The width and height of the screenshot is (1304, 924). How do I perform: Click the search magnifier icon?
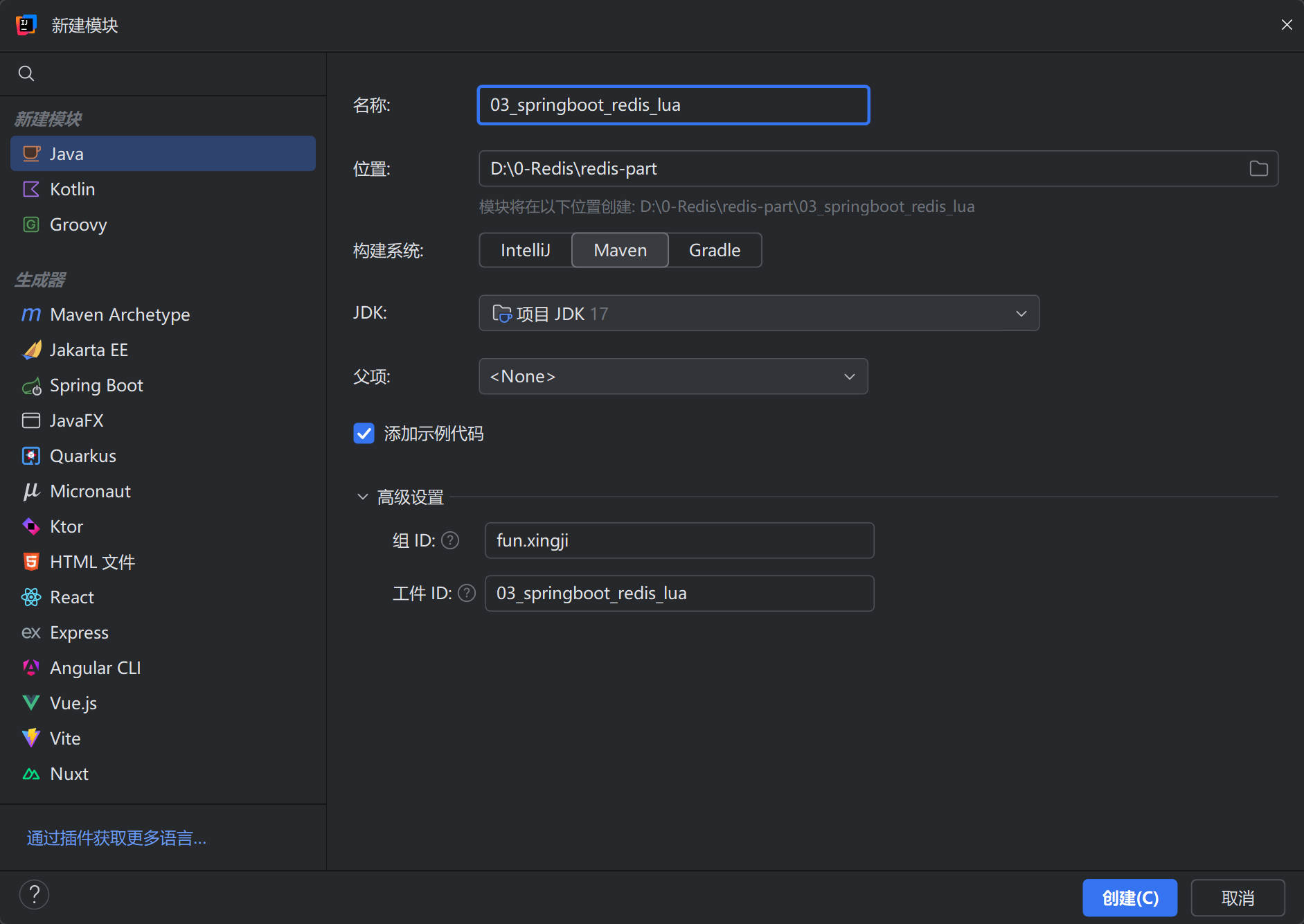(26, 73)
